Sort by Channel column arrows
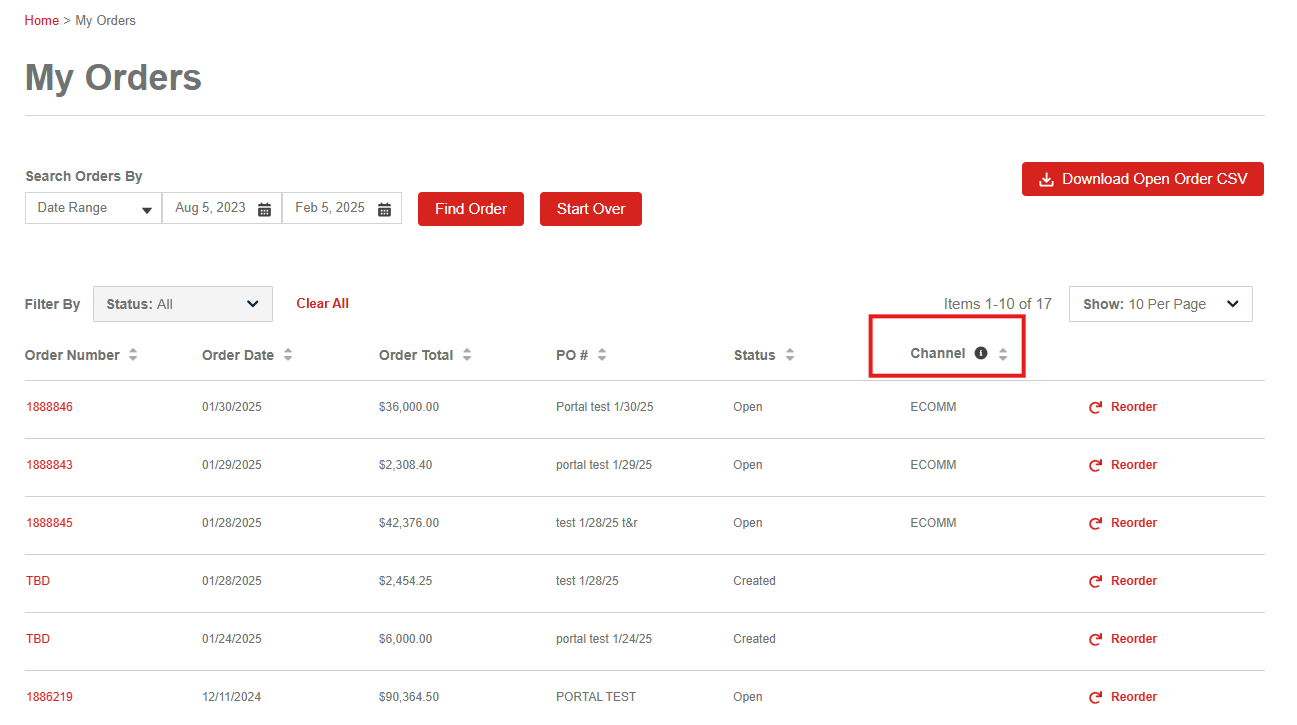The image size is (1297, 725). (x=1003, y=354)
